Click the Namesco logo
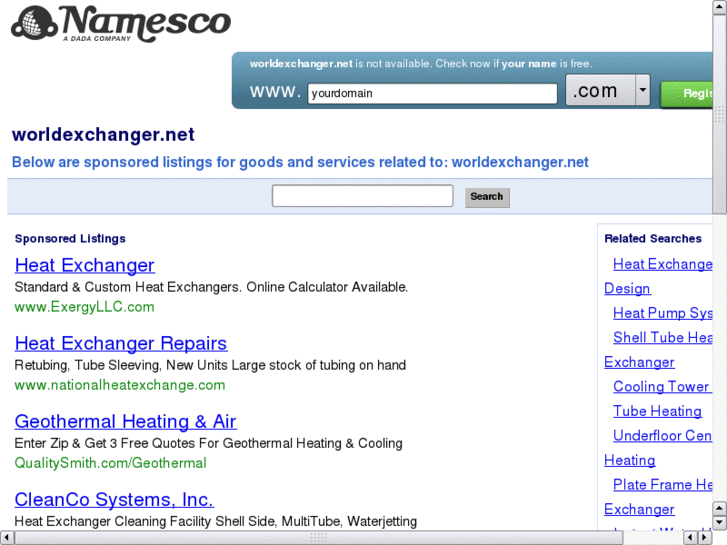The image size is (727, 545). pyautogui.click(x=121, y=24)
